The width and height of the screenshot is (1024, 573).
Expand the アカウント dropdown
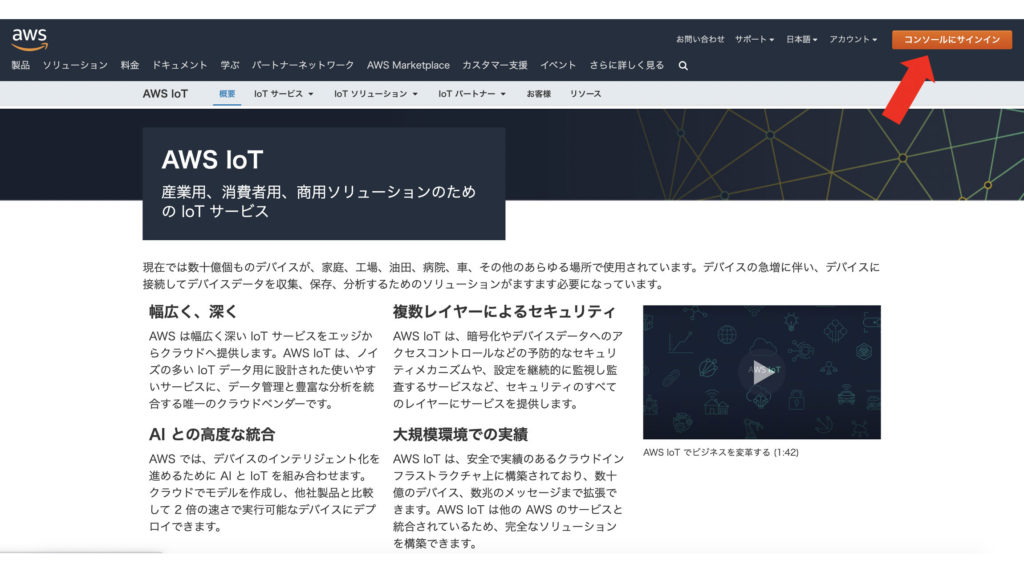point(852,40)
